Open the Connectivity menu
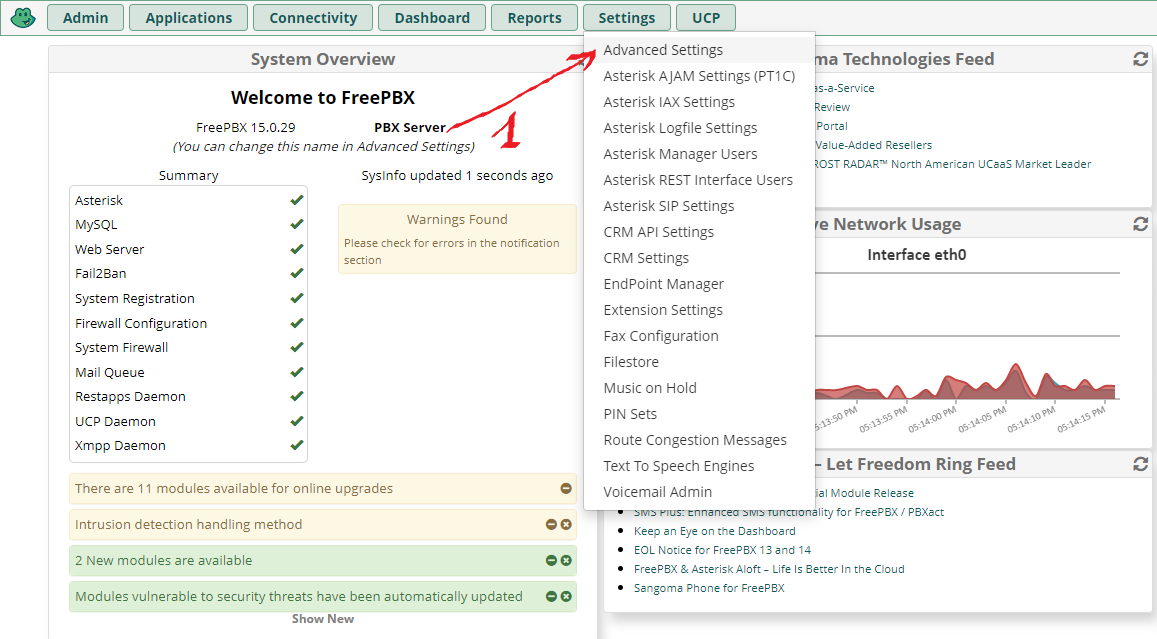1157x639 pixels. coord(313,18)
